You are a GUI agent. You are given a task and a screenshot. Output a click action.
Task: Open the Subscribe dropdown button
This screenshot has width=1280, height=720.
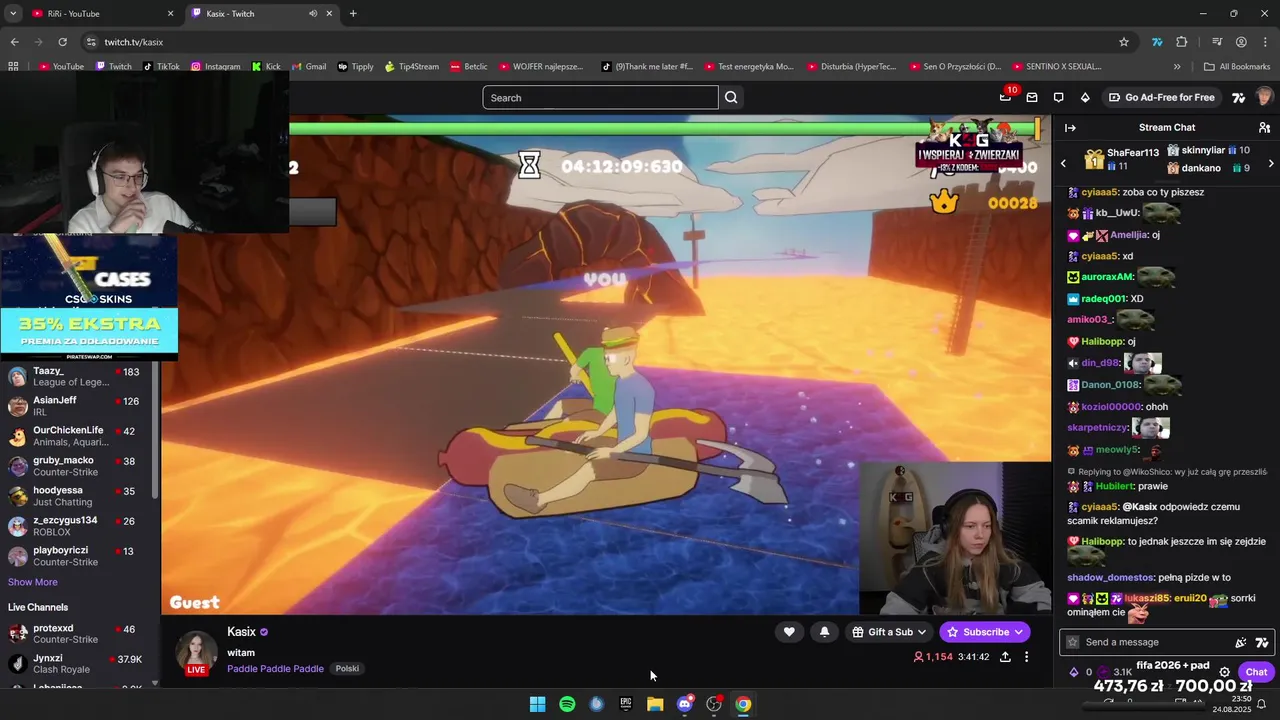tap(984, 632)
